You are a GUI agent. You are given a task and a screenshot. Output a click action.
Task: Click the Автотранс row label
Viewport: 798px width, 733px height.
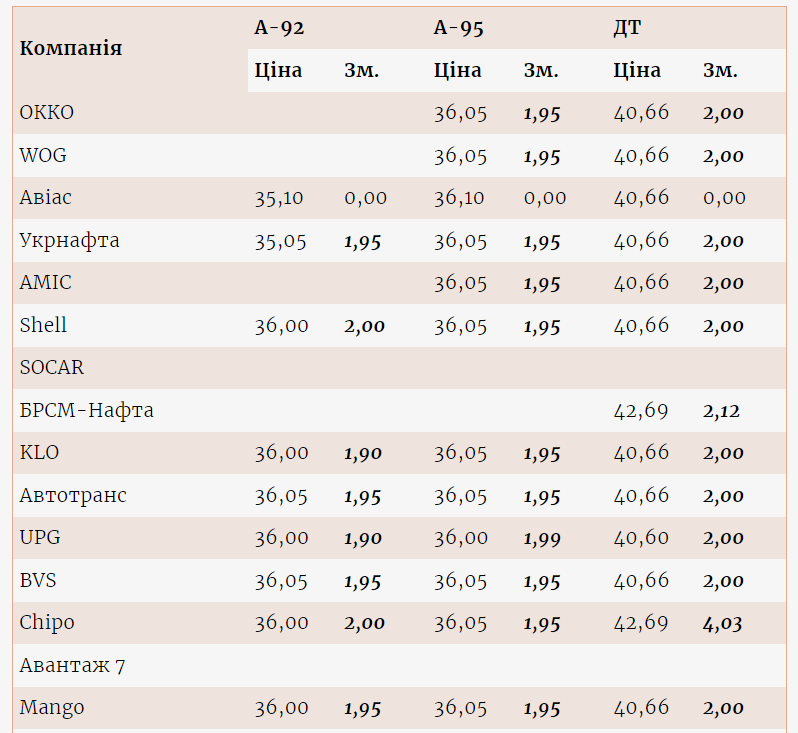point(73,496)
